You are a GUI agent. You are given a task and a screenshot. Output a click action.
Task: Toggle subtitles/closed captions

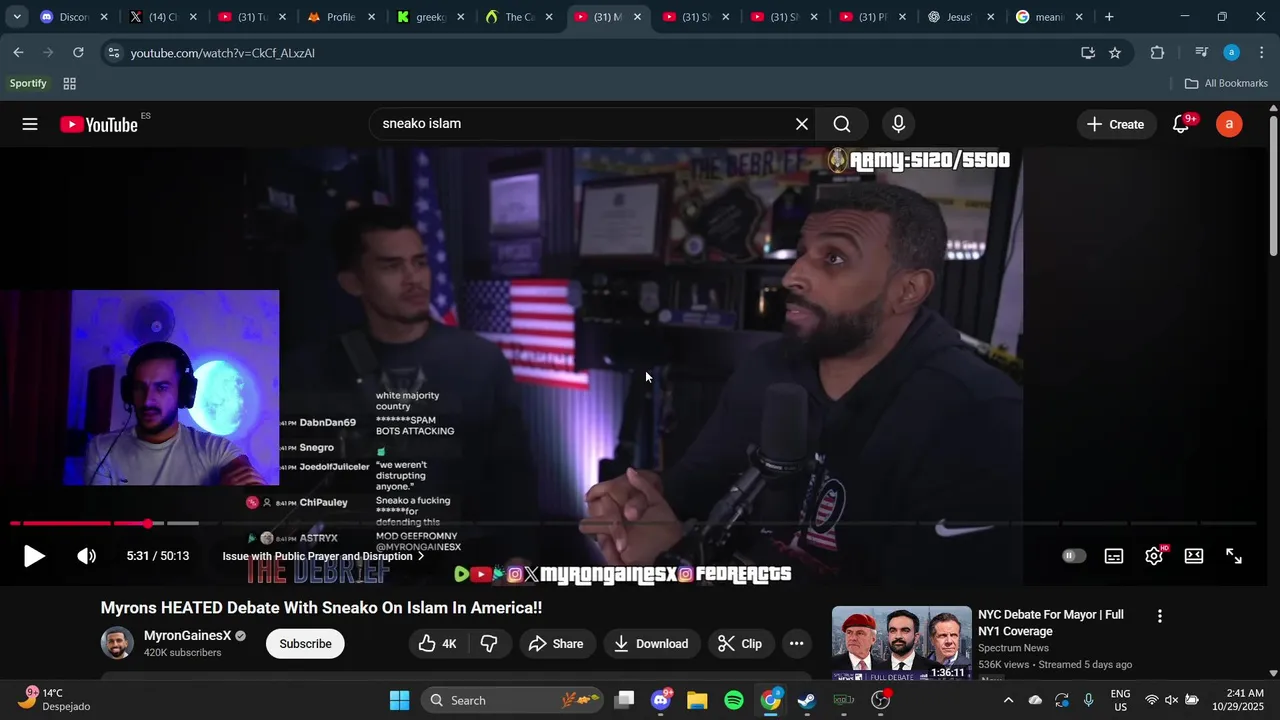pyautogui.click(x=1114, y=556)
